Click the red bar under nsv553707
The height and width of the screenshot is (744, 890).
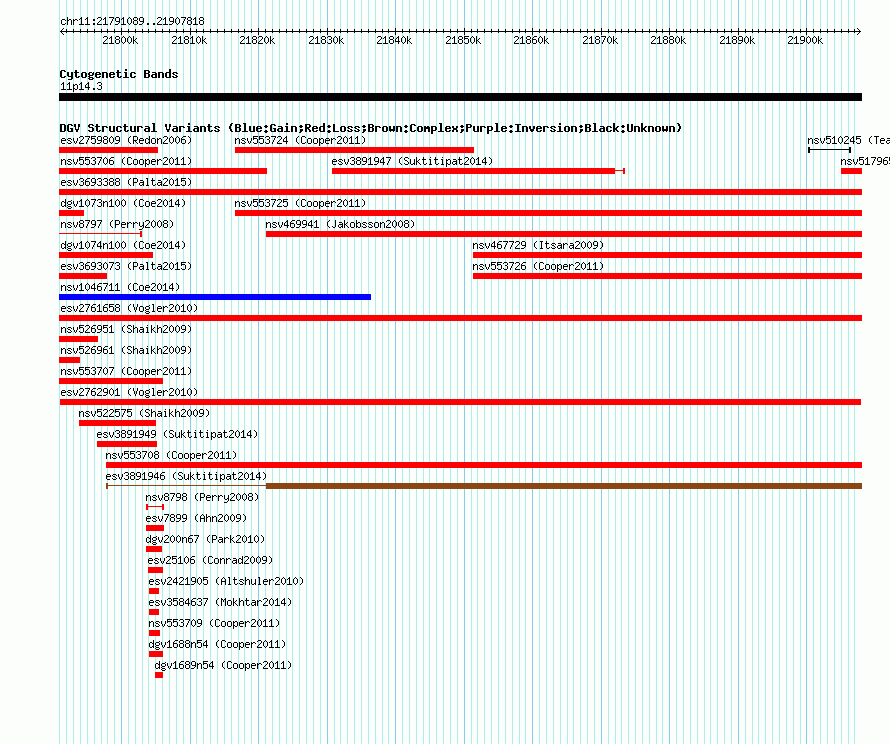tap(111, 381)
